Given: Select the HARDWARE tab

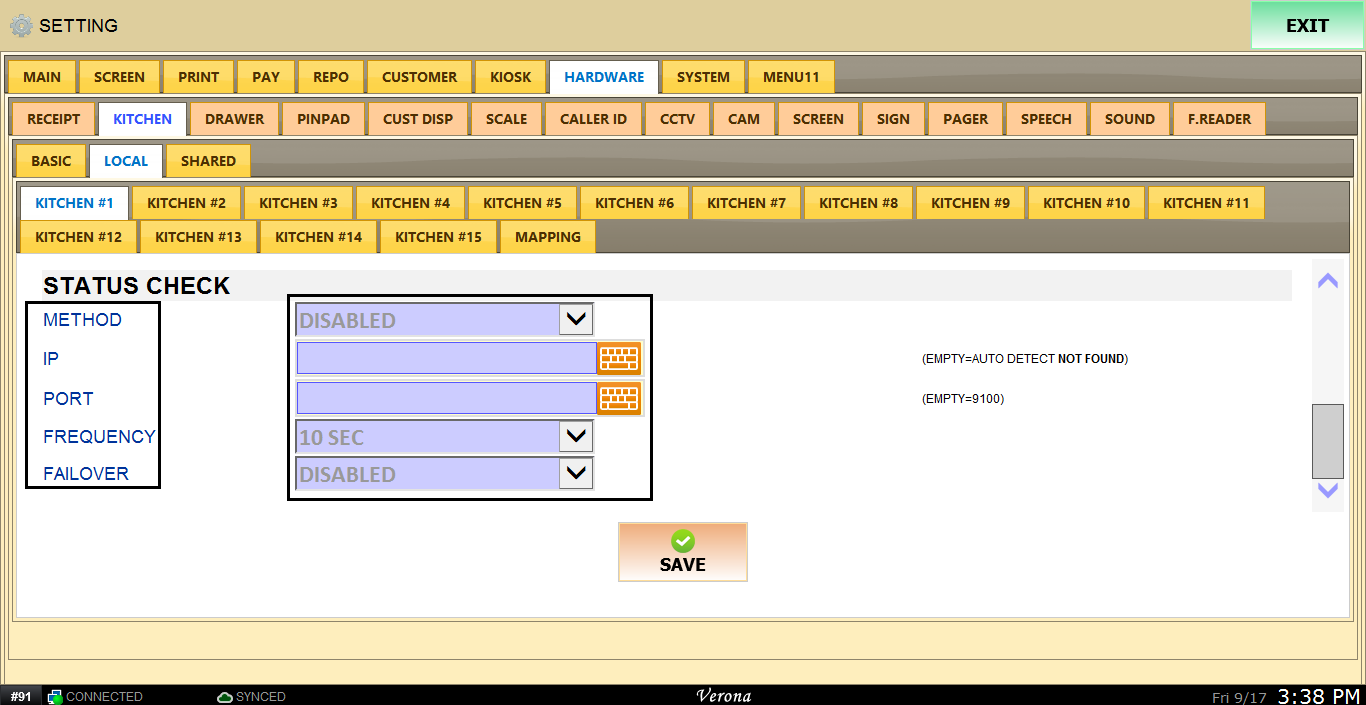Looking at the screenshot, I should [604, 77].
